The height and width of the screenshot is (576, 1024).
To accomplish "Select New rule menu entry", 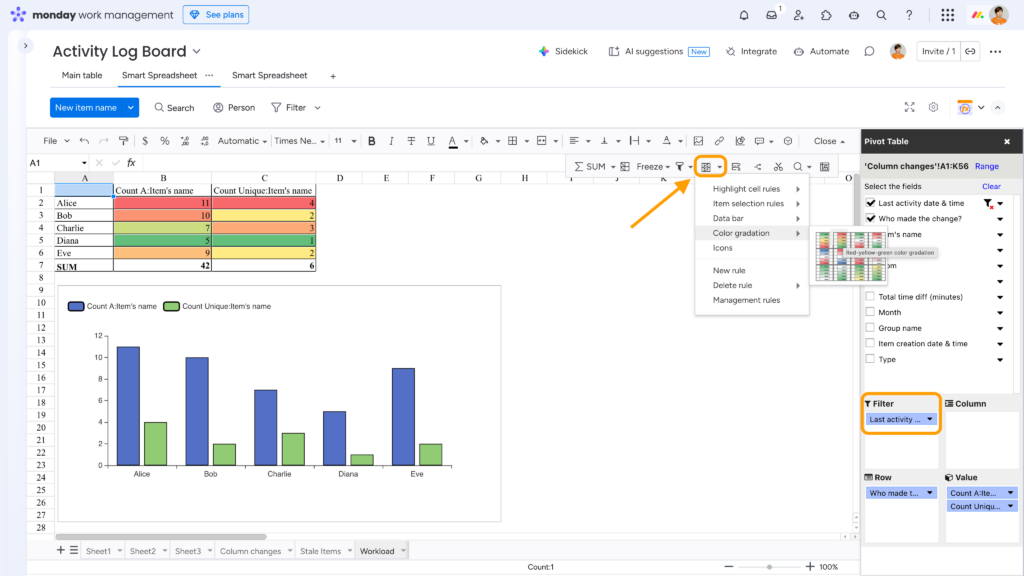I will click(752, 270).
